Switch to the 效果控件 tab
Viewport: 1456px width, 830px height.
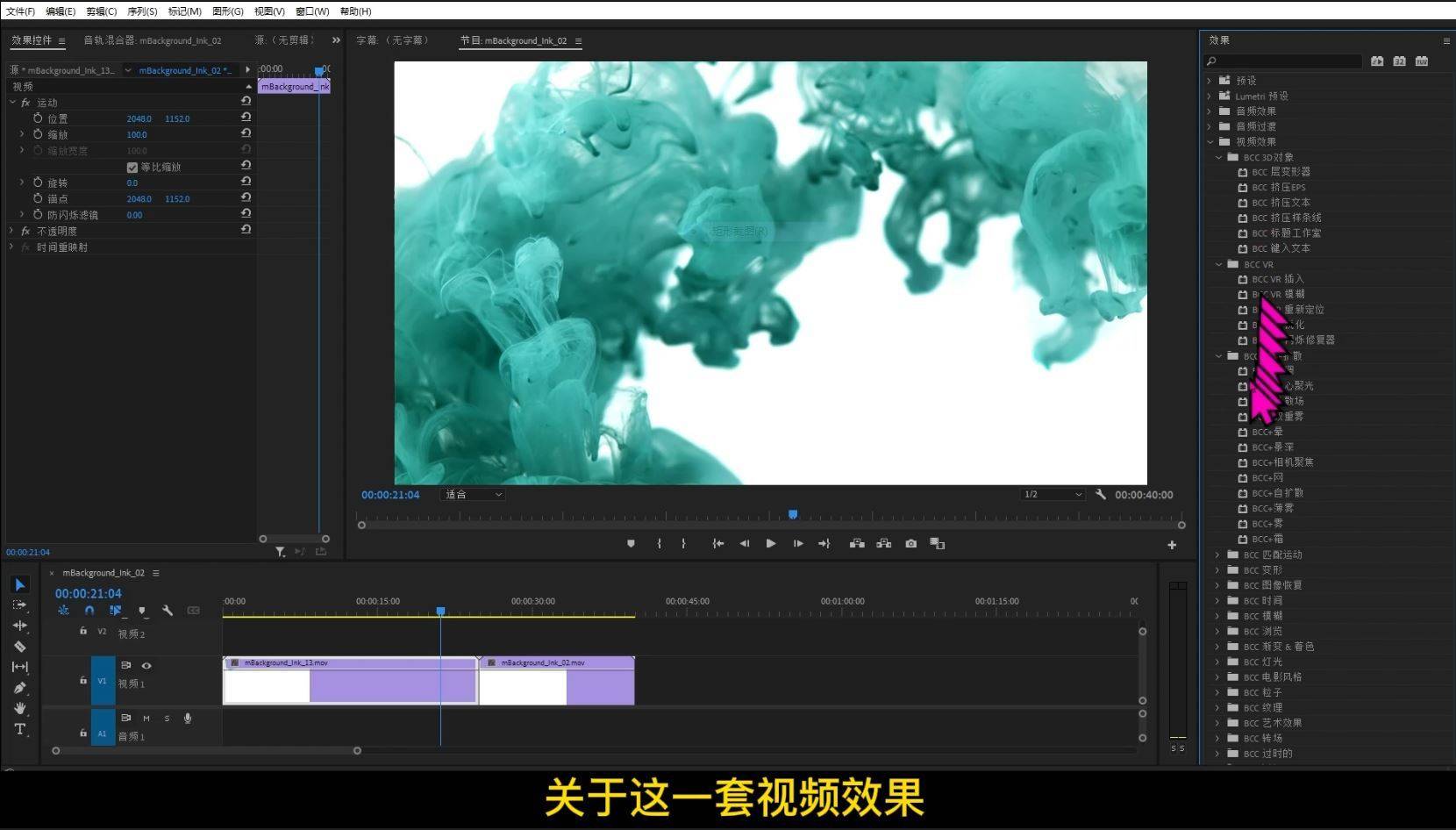(32, 40)
